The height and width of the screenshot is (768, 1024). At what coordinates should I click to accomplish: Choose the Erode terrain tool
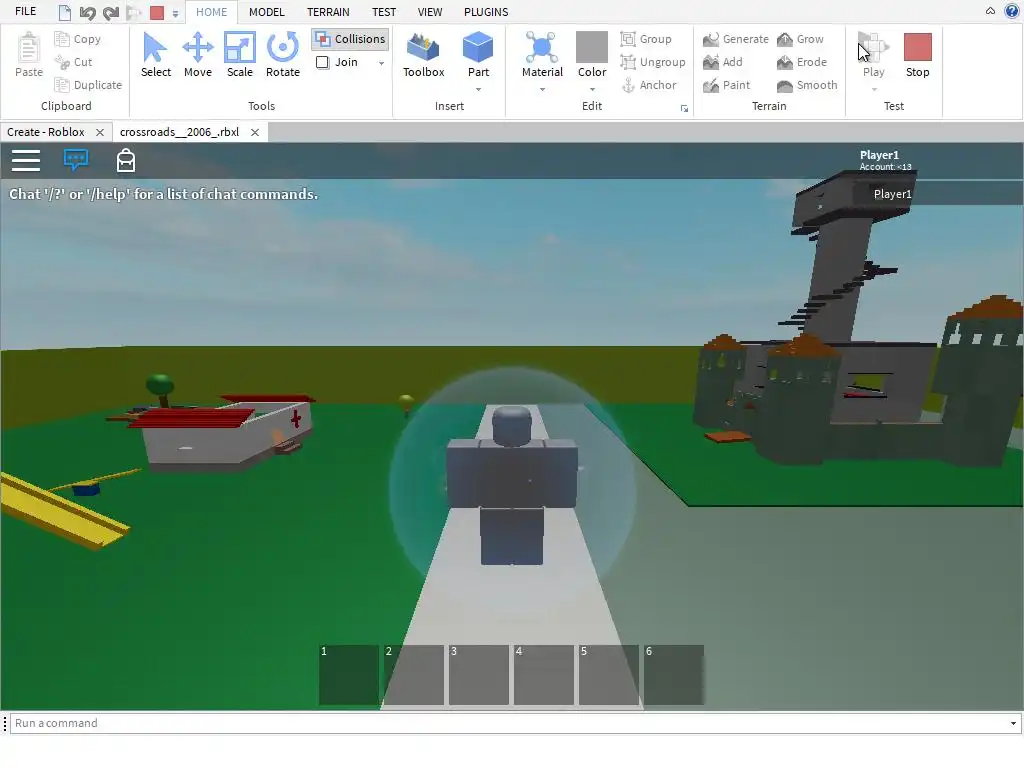coord(802,62)
